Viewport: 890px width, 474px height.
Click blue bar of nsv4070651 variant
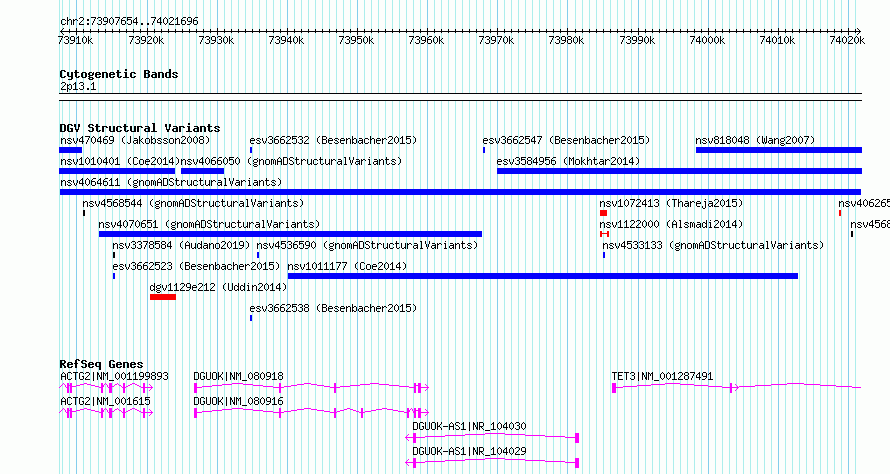pos(290,234)
